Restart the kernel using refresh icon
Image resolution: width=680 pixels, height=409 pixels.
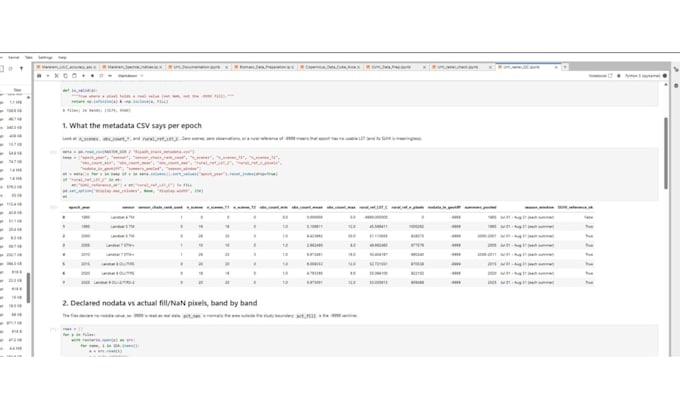coord(101,76)
